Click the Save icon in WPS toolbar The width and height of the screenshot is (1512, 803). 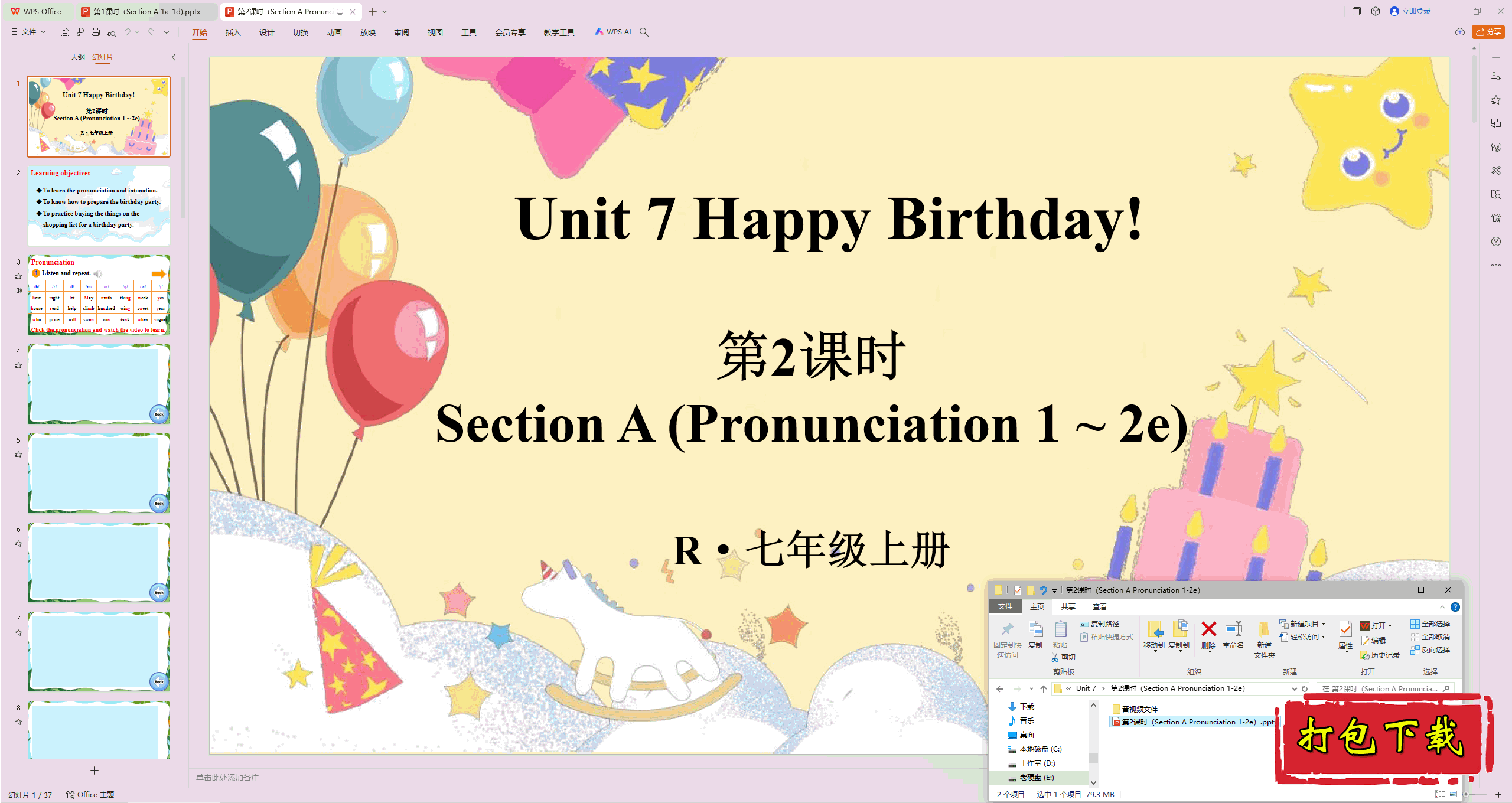pyautogui.click(x=65, y=32)
